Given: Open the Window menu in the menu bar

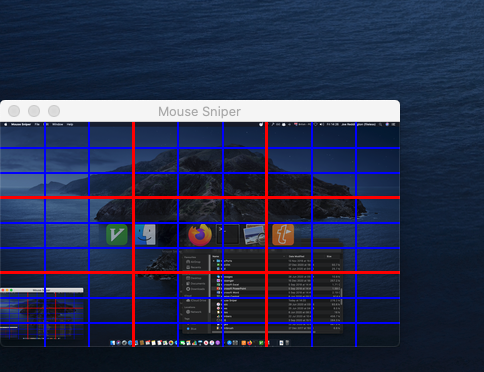Looking at the screenshot, I should click(x=57, y=124).
